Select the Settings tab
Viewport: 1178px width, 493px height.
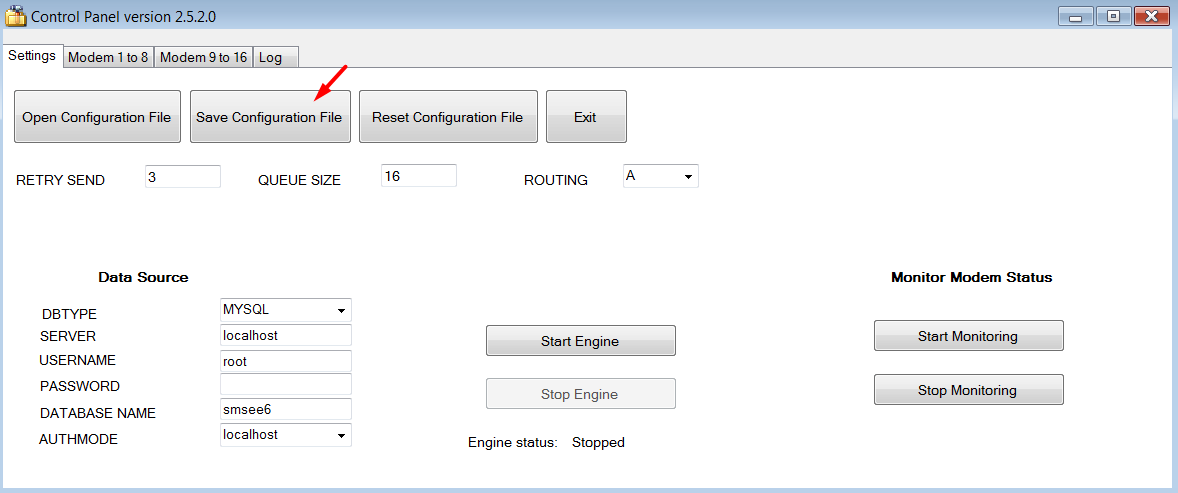32,56
